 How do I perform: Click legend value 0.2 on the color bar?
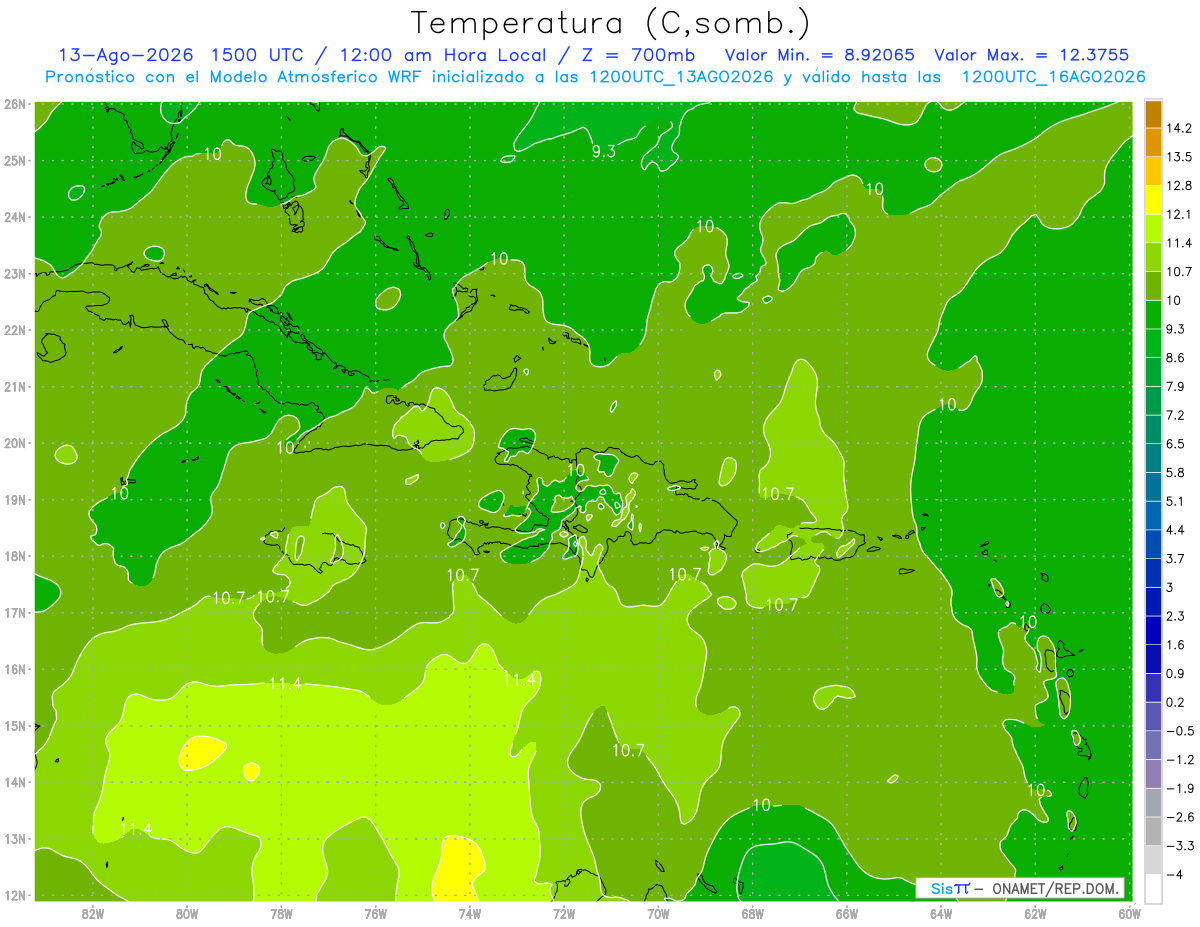click(1176, 702)
